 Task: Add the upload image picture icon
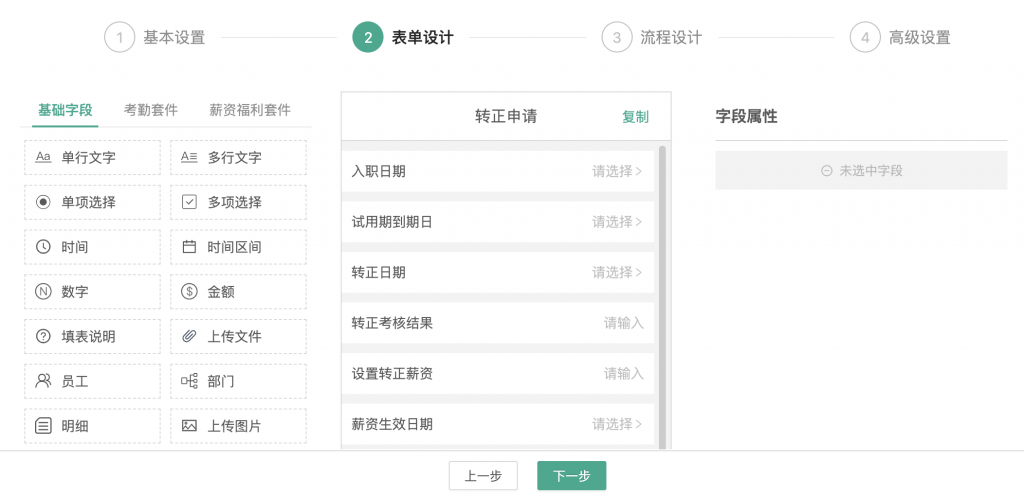coord(189,426)
